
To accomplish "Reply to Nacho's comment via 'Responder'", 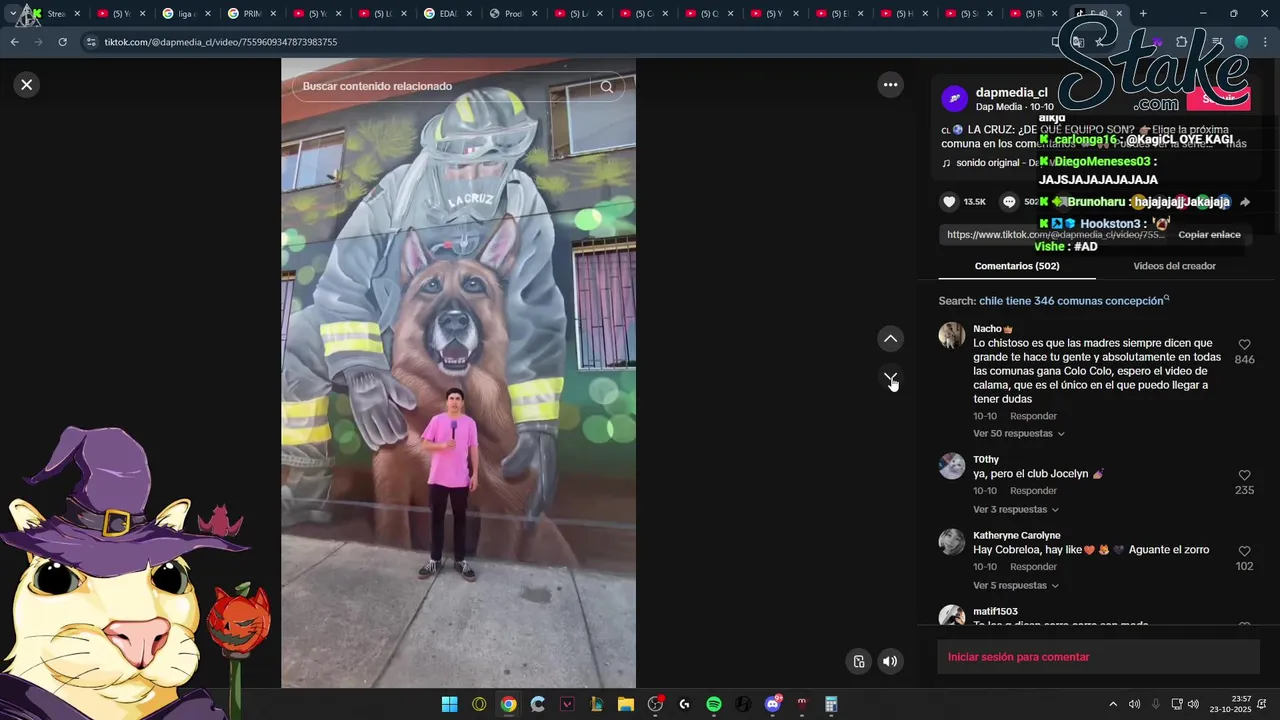I will (1033, 416).
